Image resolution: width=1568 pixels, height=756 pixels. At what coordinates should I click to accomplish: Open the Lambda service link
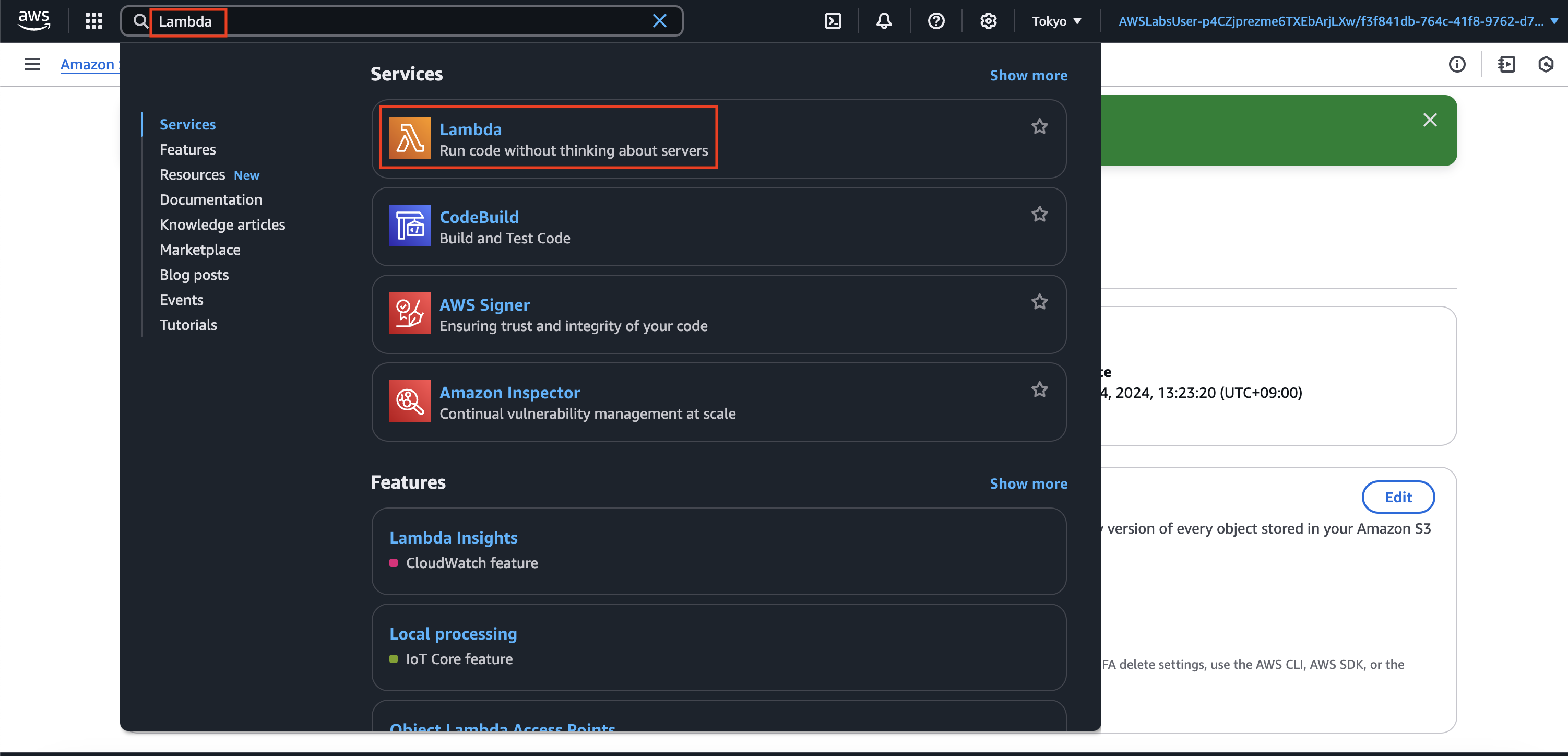click(x=470, y=129)
